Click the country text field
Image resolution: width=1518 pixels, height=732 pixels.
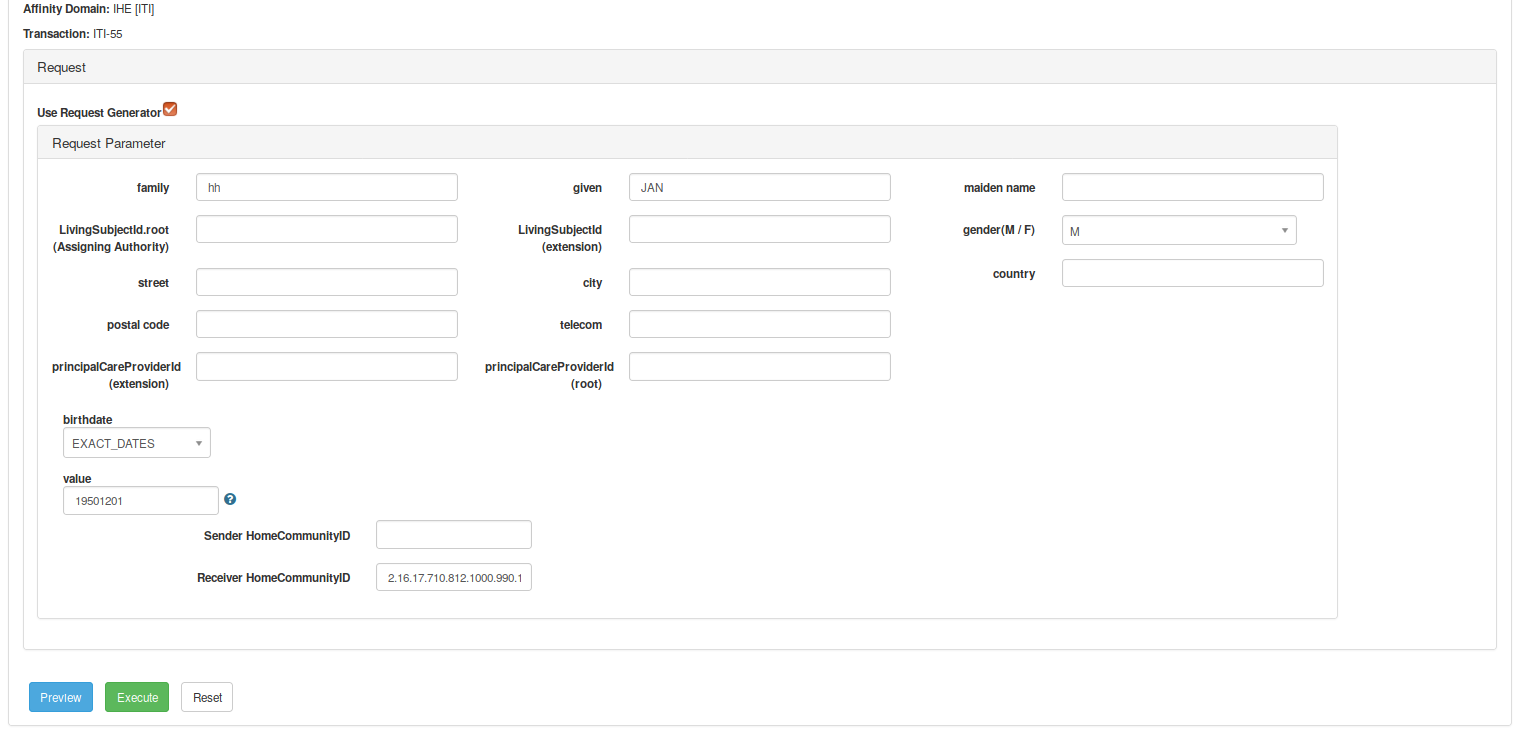(x=1192, y=273)
